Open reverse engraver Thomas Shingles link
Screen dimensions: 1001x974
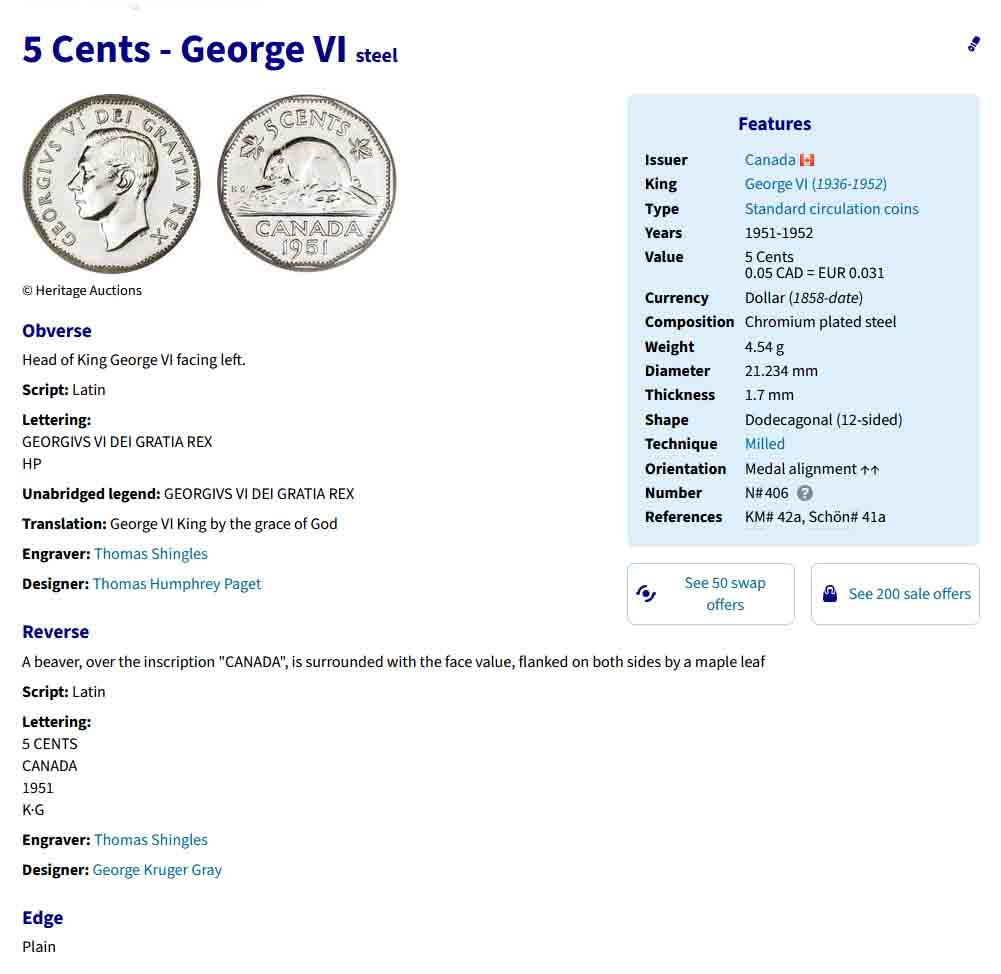click(151, 840)
